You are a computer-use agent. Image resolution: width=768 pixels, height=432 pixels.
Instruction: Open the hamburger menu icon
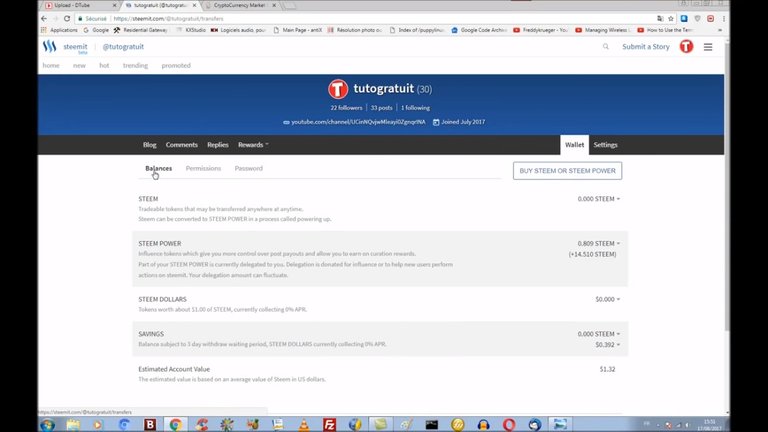708,47
